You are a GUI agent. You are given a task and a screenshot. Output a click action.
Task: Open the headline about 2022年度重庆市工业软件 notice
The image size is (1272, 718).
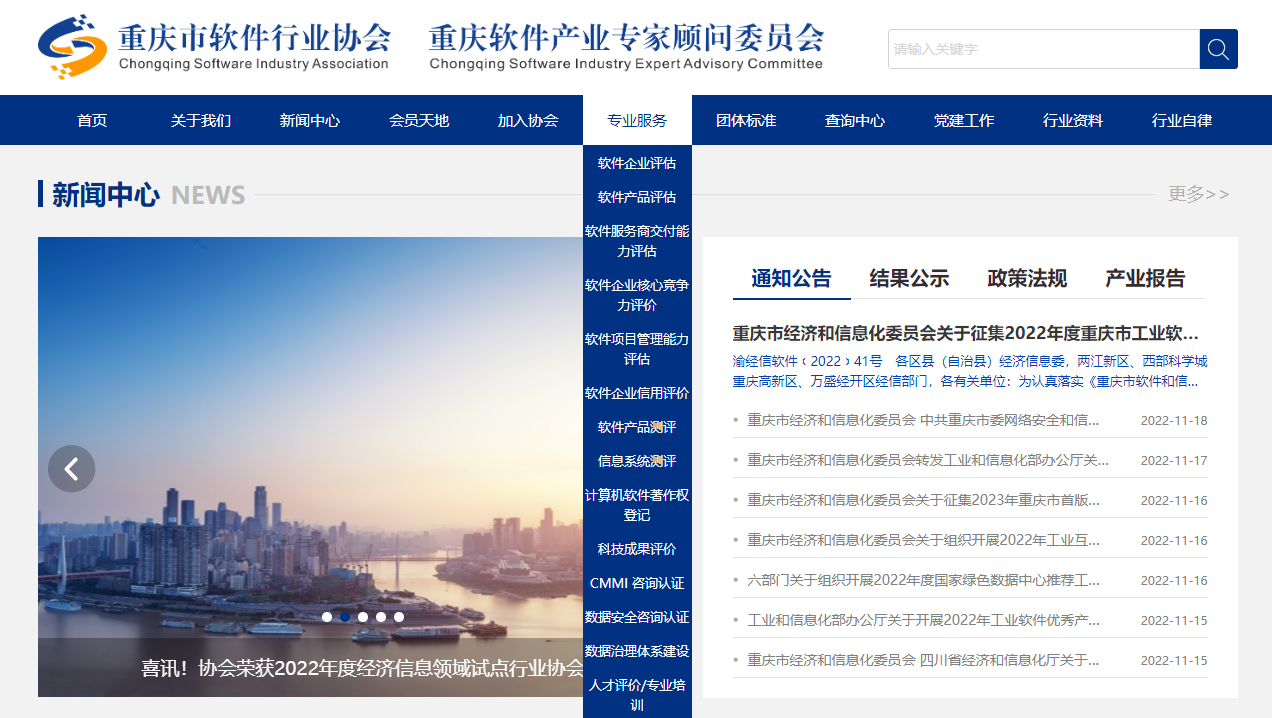(965, 333)
